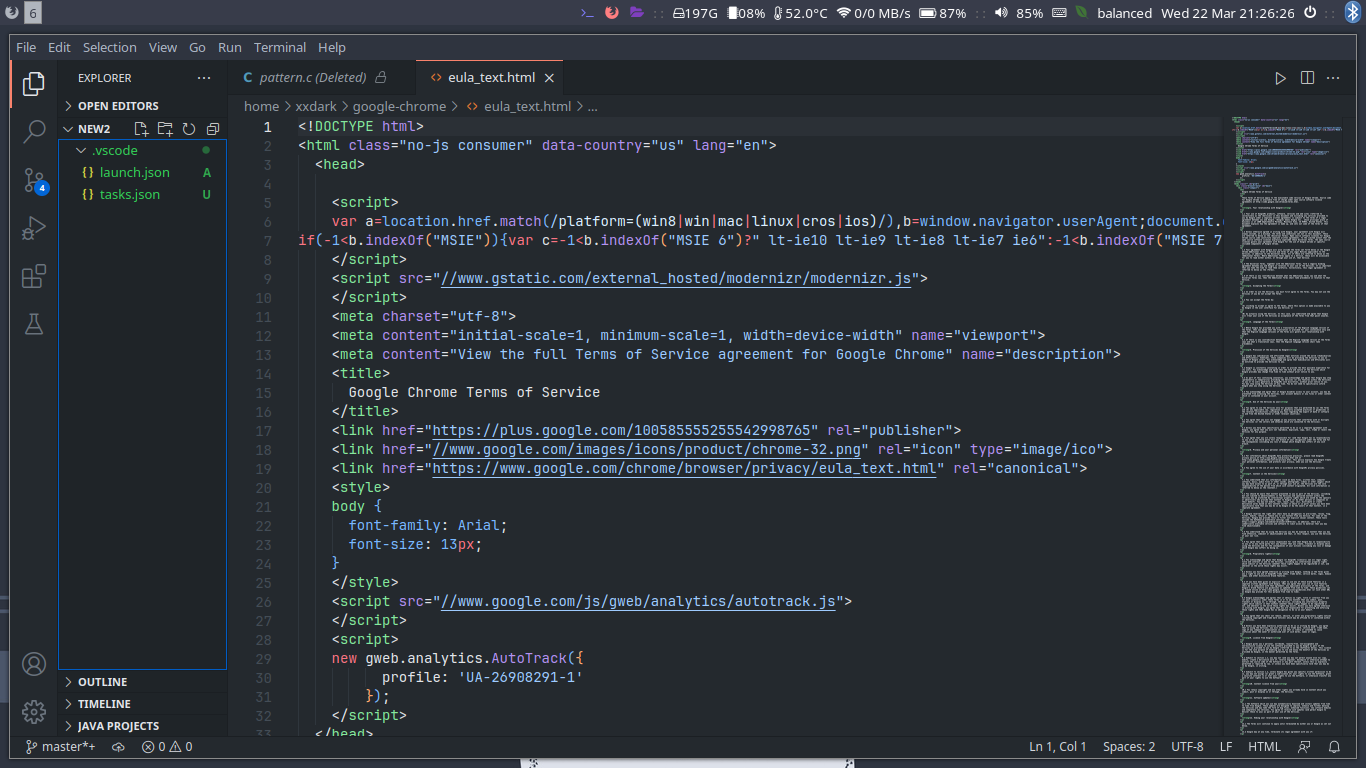The height and width of the screenshot is (768, 1366).
Task: Open breadcrumb ellipsis symbol dropdown
Action: (592, 106)
